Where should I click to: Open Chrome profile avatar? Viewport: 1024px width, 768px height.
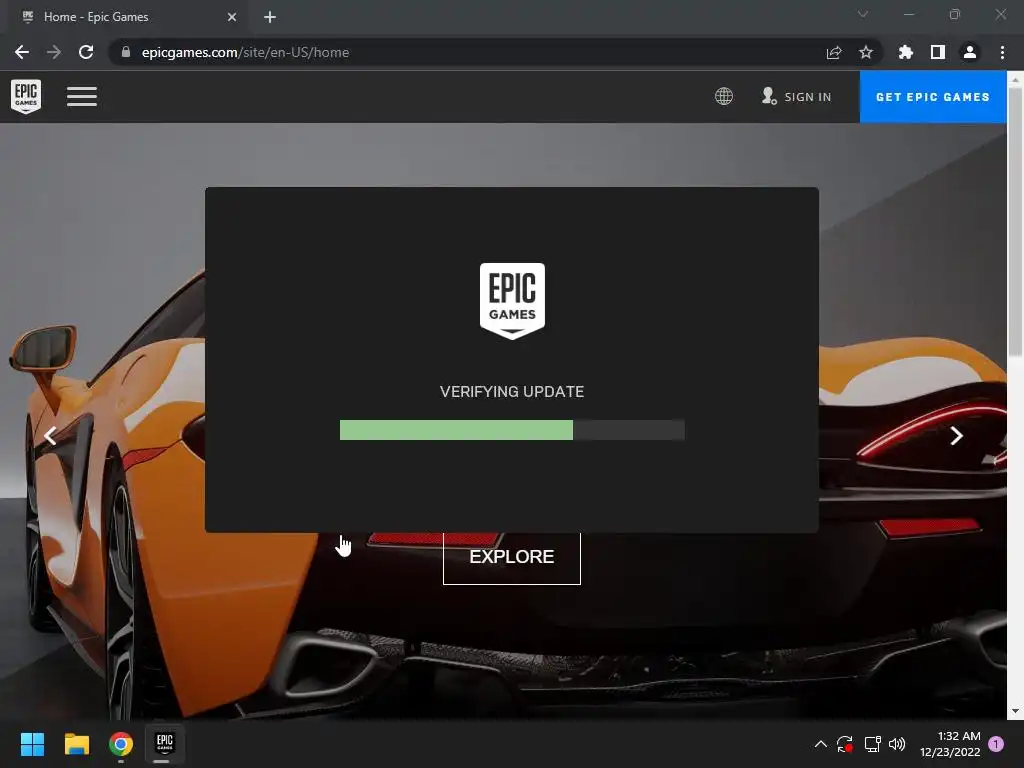coord(970,52)
